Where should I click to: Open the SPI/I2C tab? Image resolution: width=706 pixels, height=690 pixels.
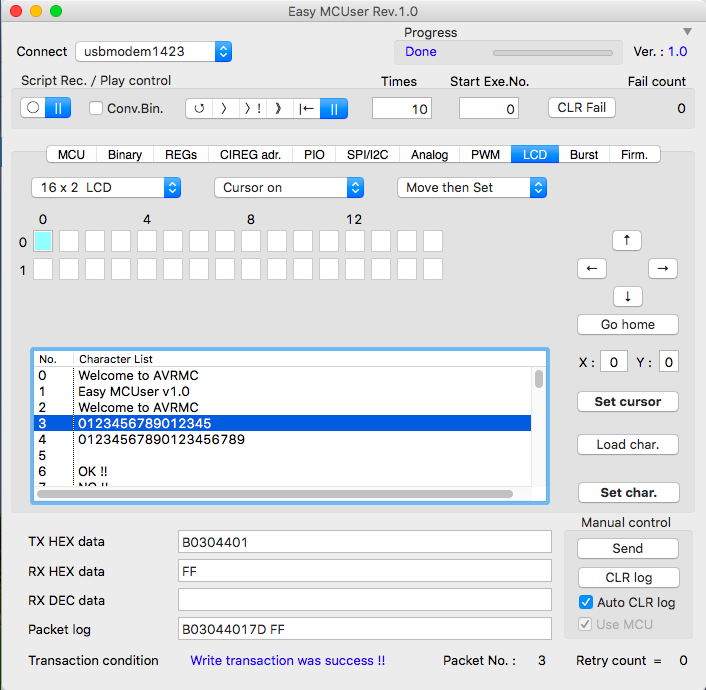367,154
